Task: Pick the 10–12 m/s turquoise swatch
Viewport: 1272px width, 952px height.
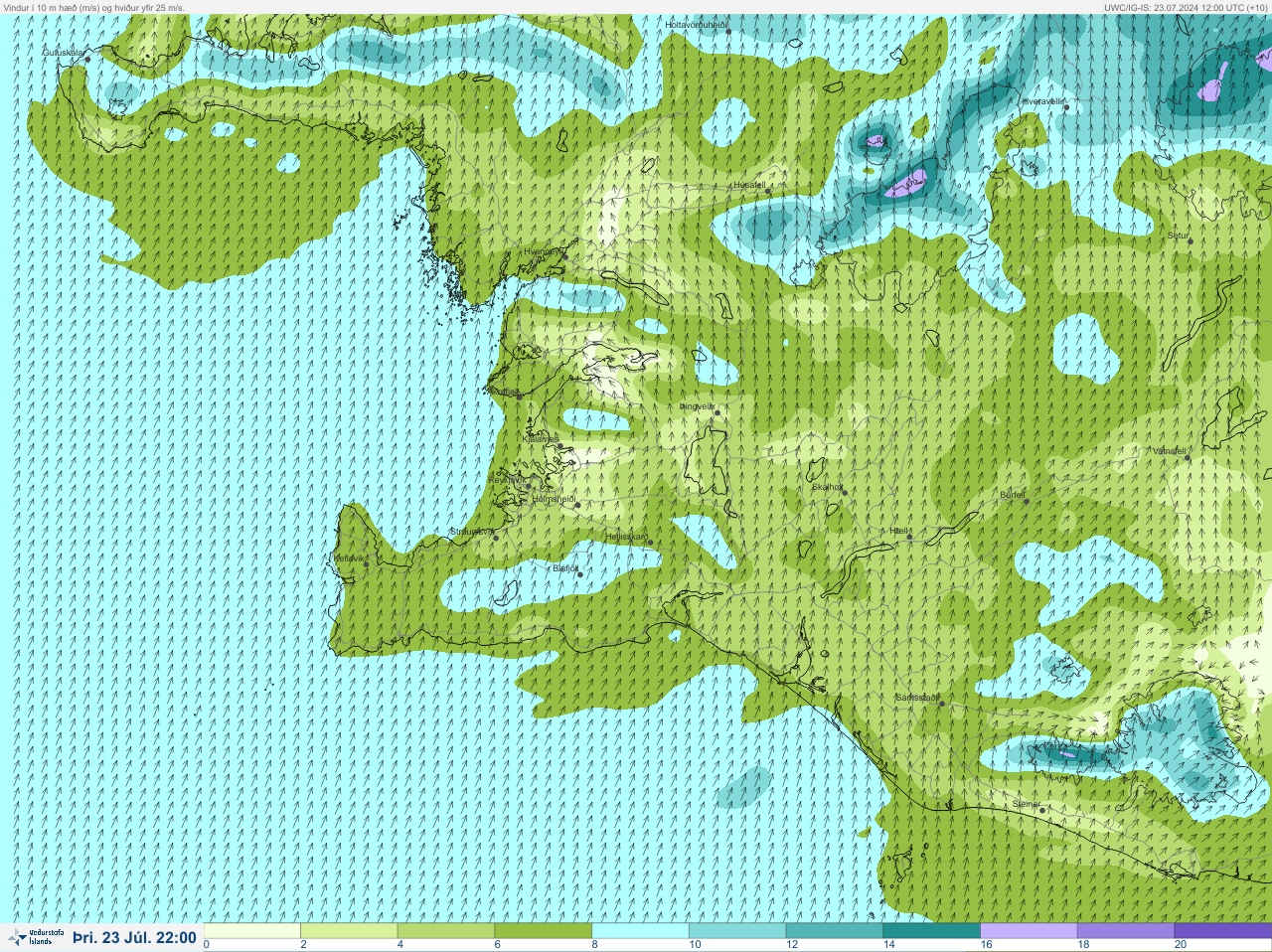Action: [x=737, y=931]
